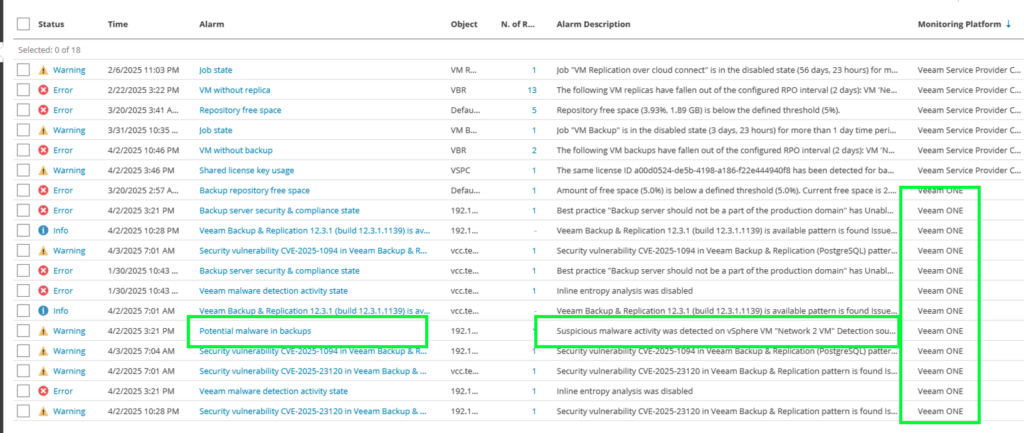Click the error icon for VM without backup
The height and width of the screenshot is (433, 1024).
point(43,150)
